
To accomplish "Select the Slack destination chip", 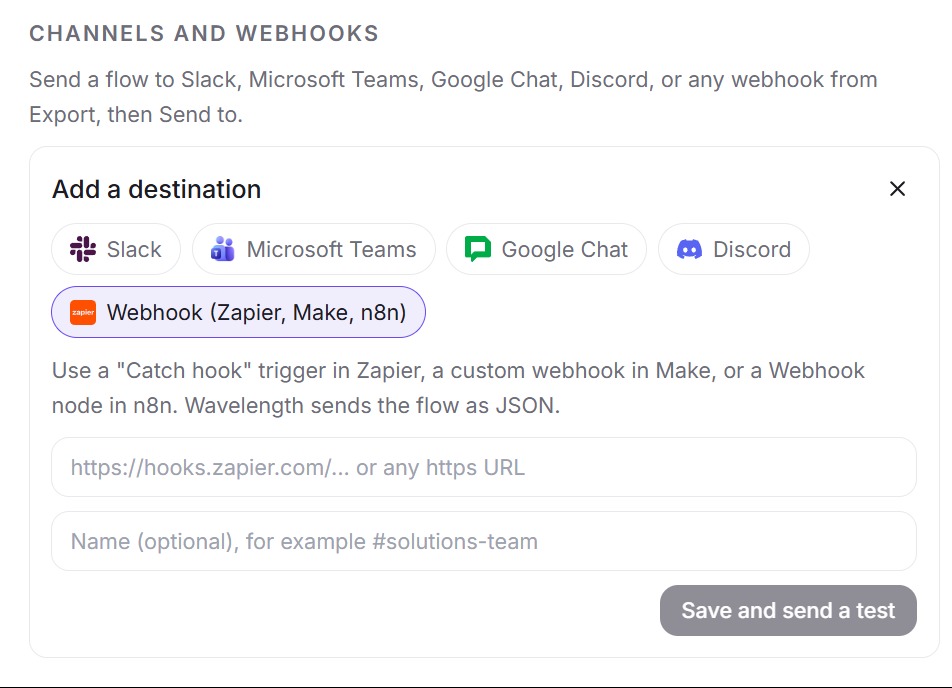I will [116, 249].
